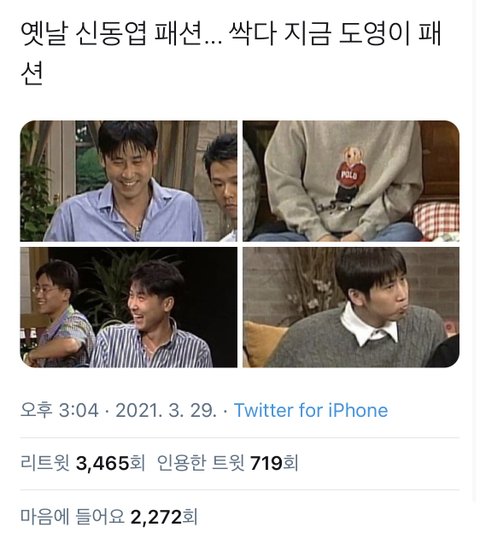Click the 오후 3:04 timestamp
This screenshot has height=539, width=480.
pos(59,410)
